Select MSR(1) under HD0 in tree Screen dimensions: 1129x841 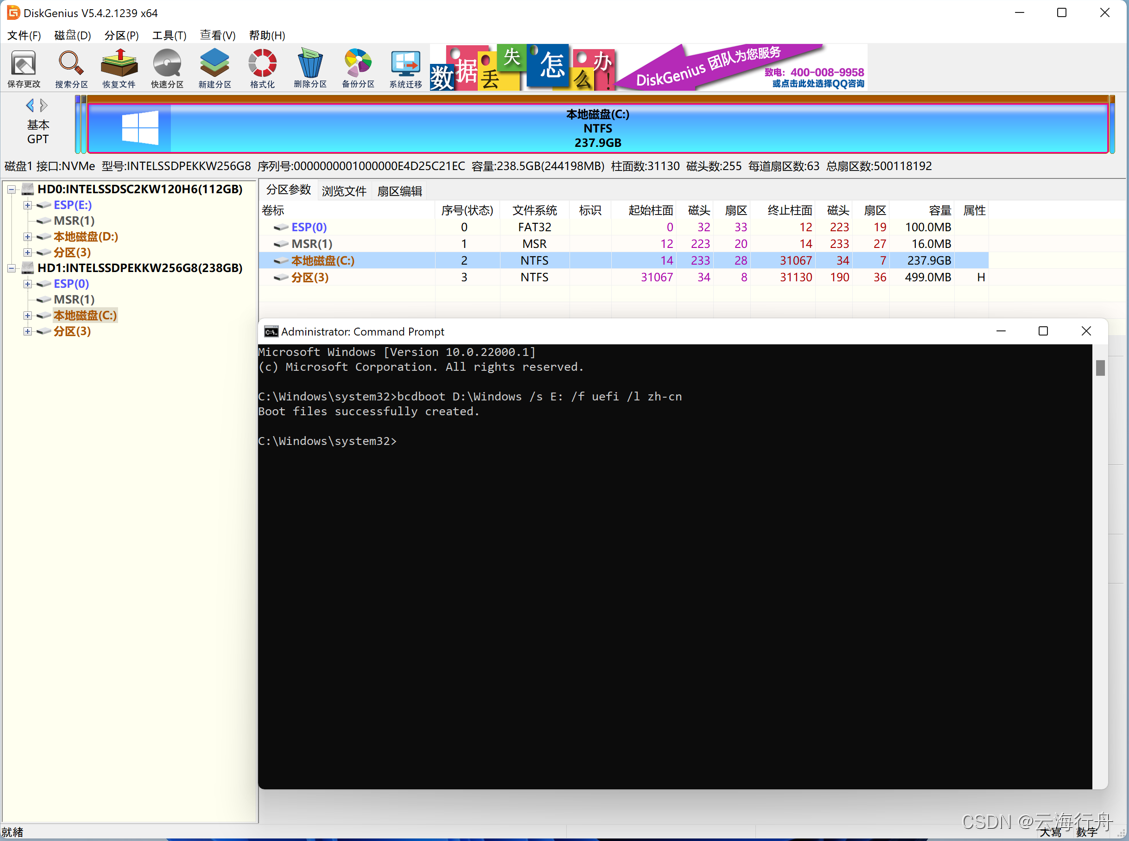pos(74,221)
